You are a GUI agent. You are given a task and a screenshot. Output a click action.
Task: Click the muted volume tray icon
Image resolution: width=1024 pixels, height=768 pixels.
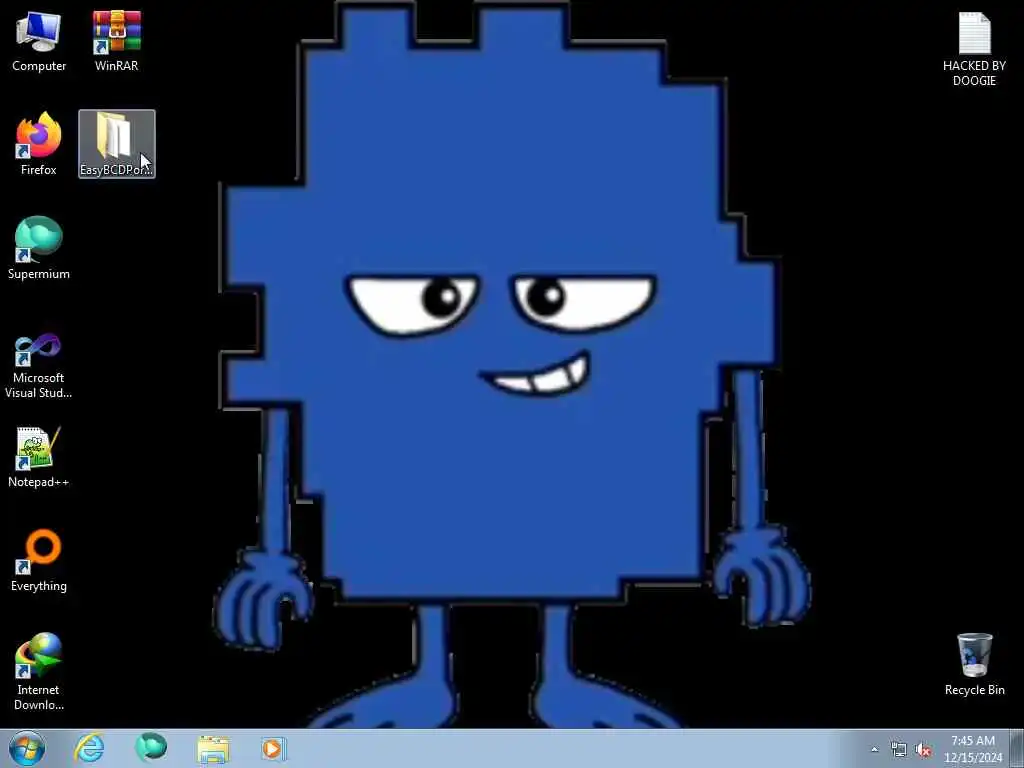click(x=923, y=750)
